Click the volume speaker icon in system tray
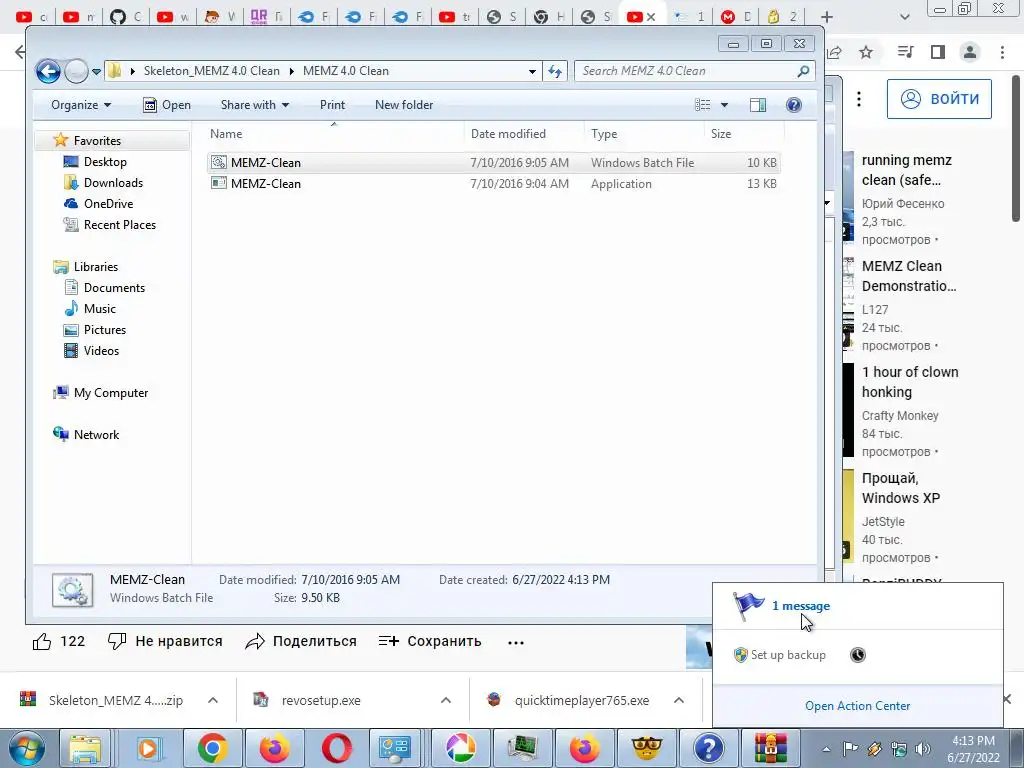1024x768 pixels. [x=923, y=749]
